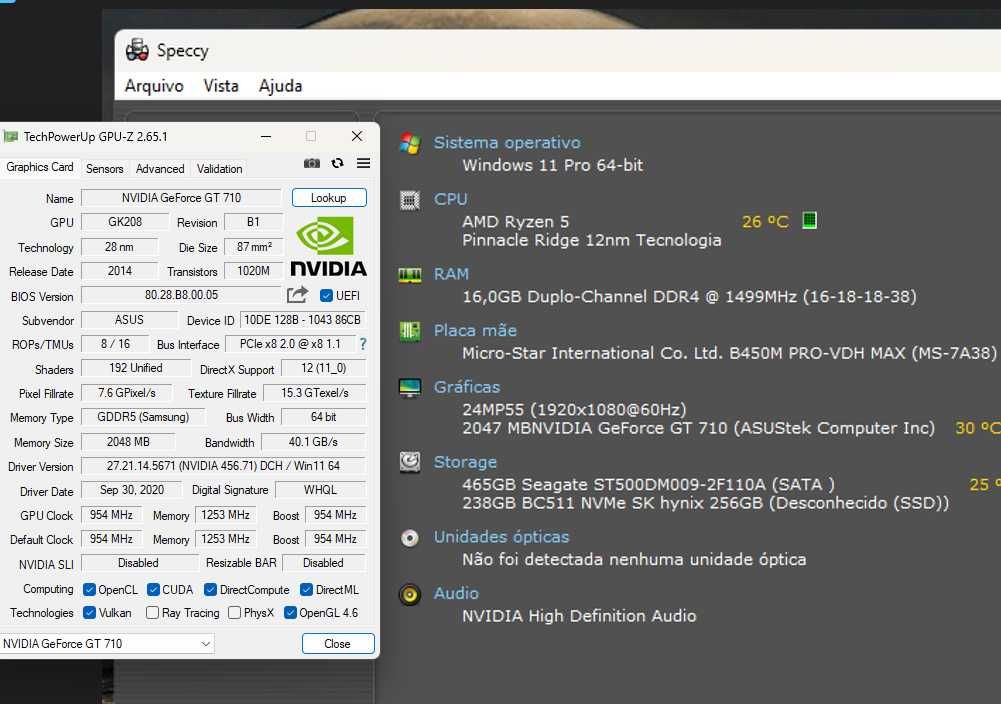
Task: Click the Lookup button
Action: click(x=329, y=198)
